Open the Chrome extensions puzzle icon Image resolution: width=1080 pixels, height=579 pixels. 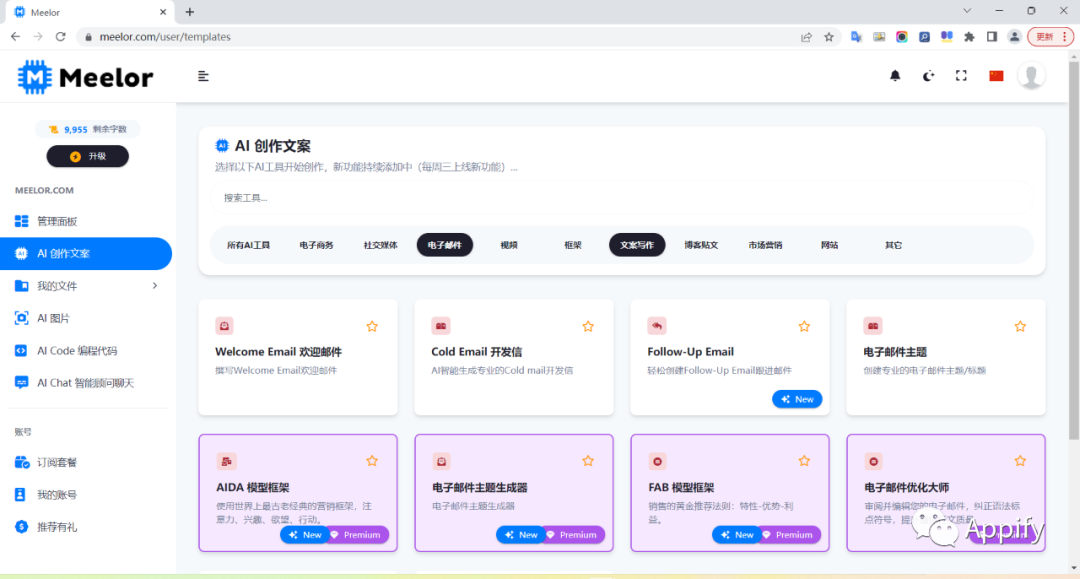[969, 36]
